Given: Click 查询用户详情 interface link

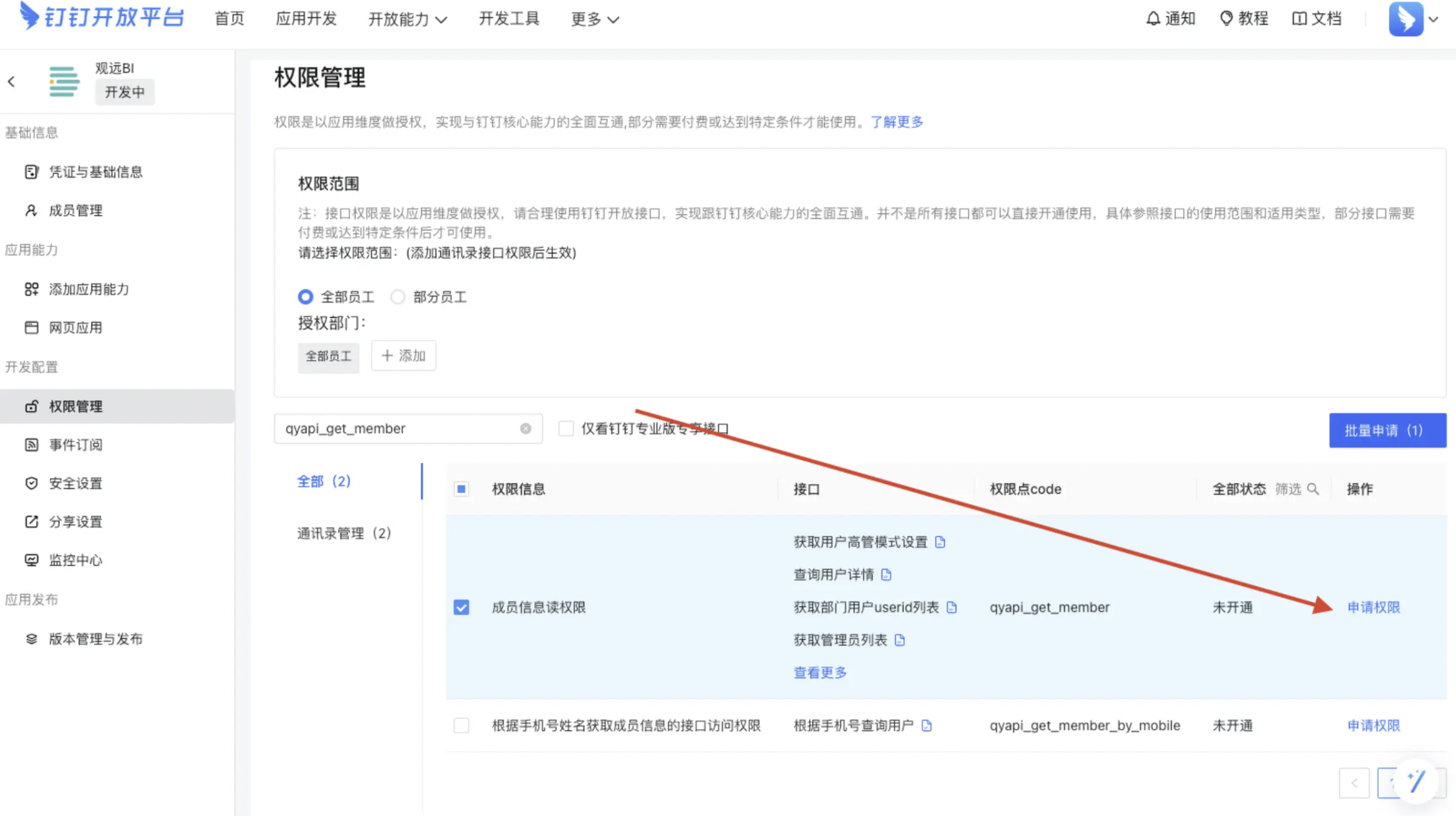Looking at the screenshot, I should [834, 574].
